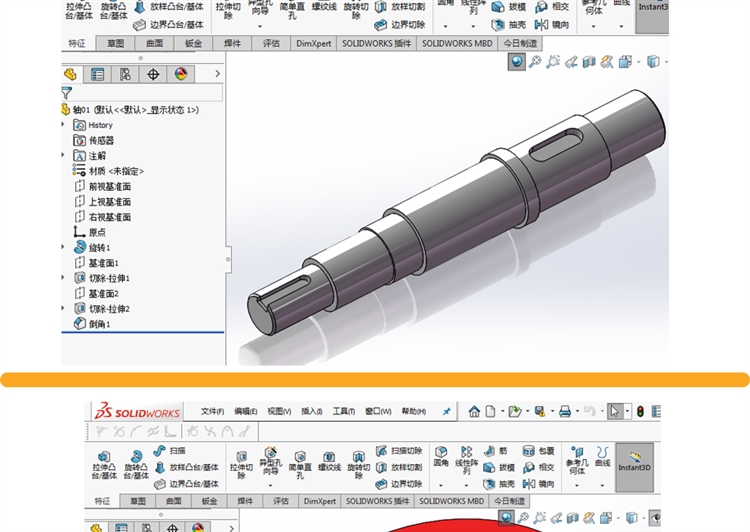
Task: Open dropdown under 参考几何体 in lower window
Action: point(577,485)
